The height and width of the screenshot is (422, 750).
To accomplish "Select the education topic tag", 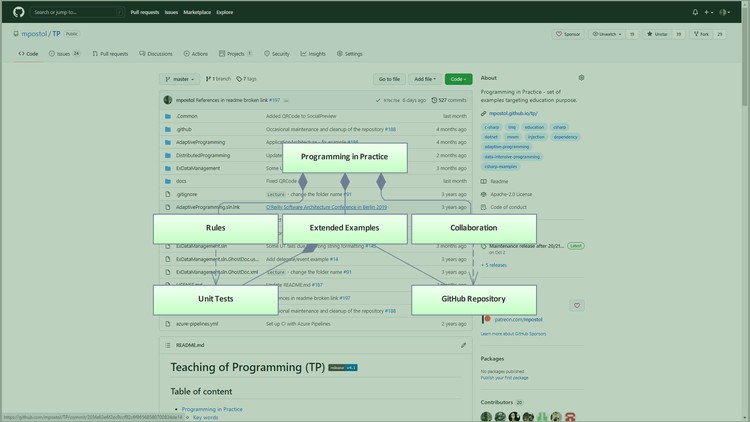I will point(534,127).
